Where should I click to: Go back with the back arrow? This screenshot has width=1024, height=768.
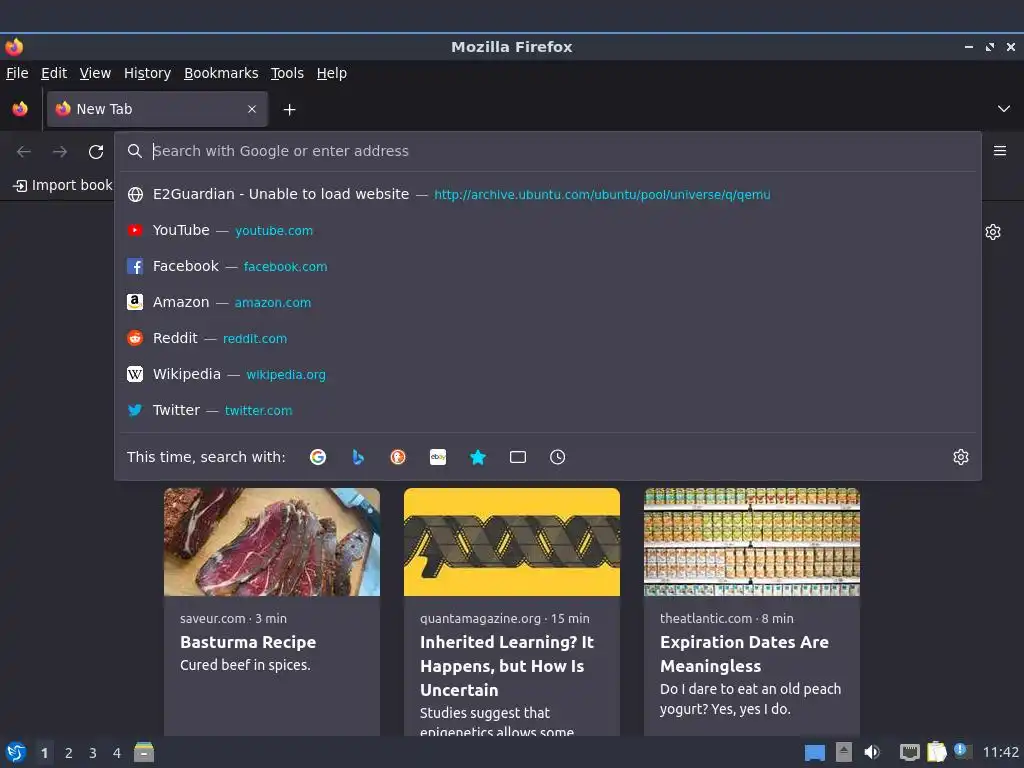(x=24, y=152)
